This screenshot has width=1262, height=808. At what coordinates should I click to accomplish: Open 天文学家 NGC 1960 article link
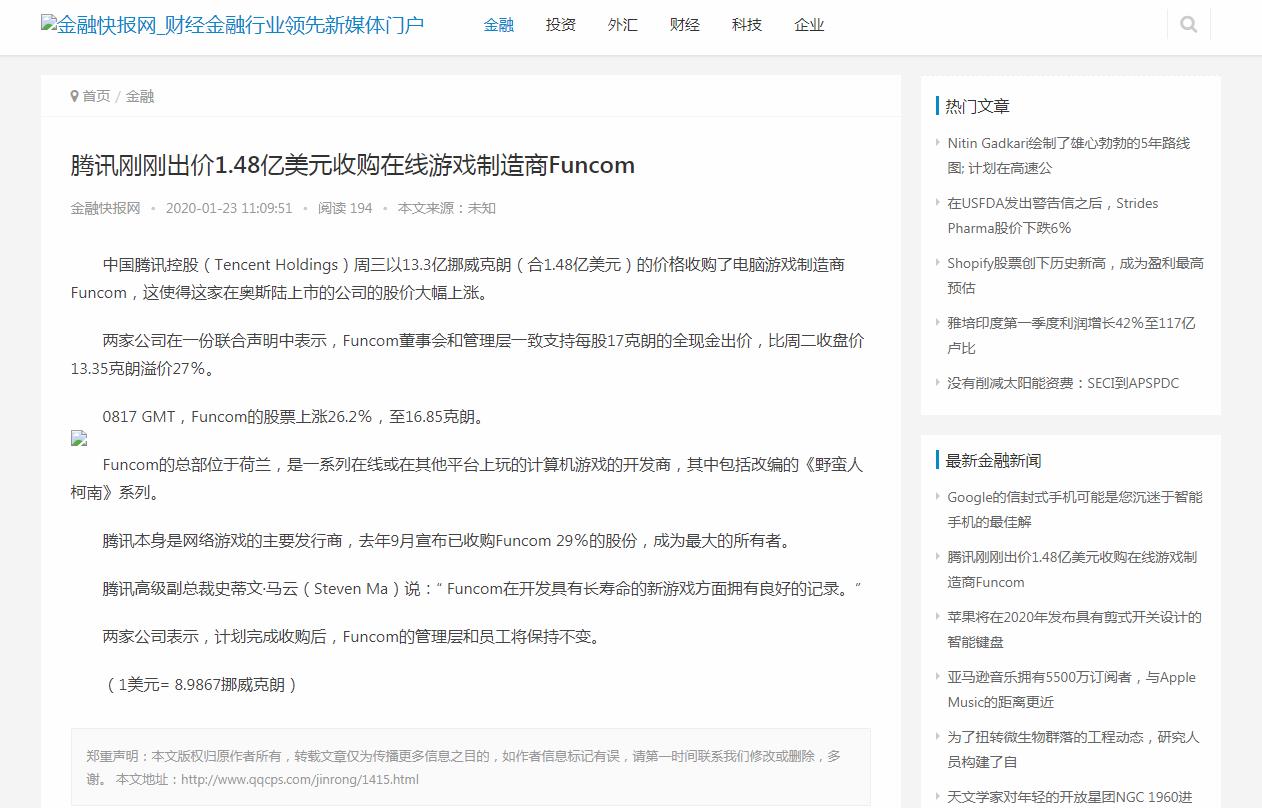point(1070,797)
